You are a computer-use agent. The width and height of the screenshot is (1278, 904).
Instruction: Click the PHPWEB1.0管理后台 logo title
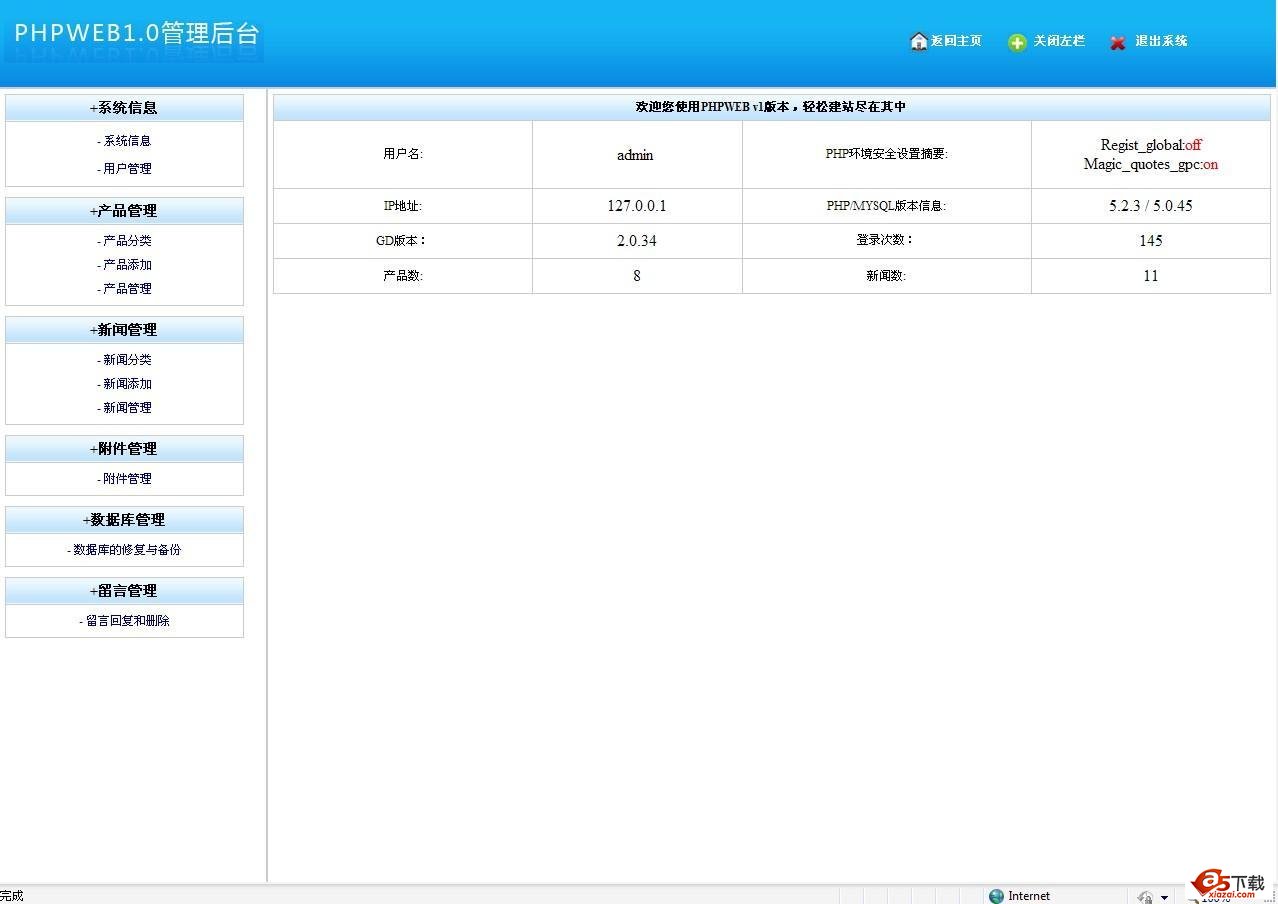(x=137, y=33)
